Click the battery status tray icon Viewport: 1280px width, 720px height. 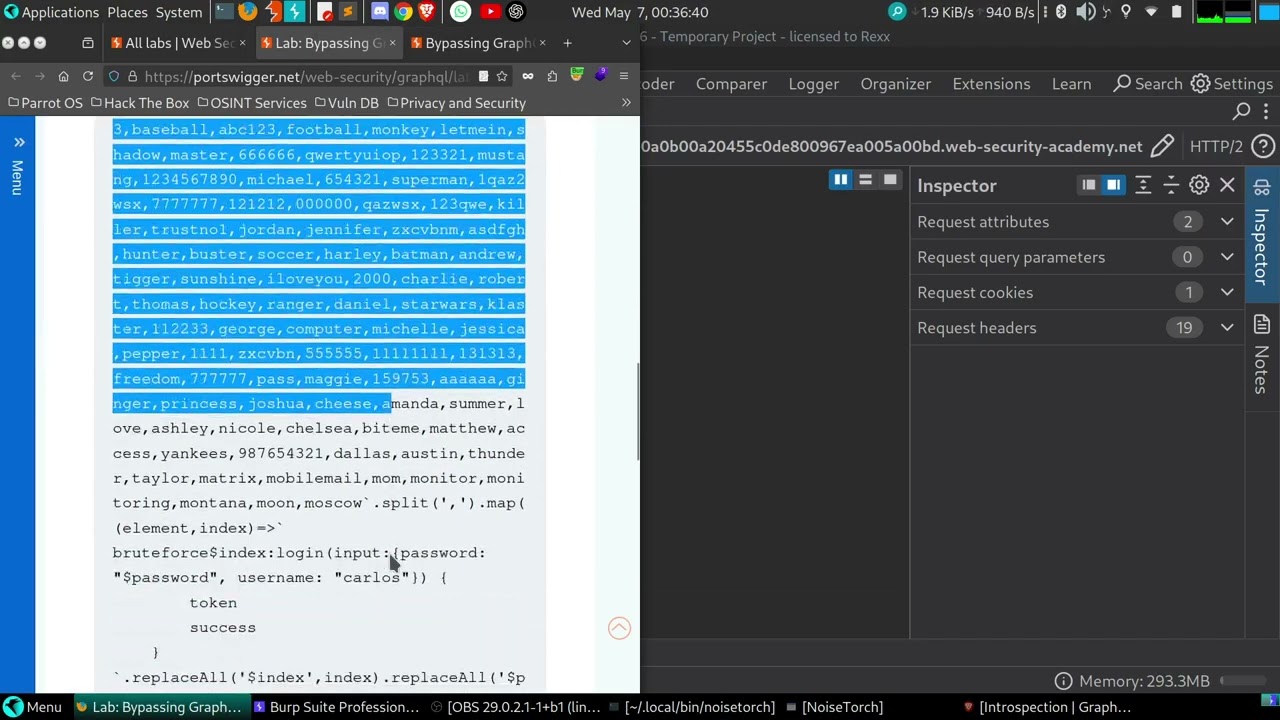click(1176, 12)
